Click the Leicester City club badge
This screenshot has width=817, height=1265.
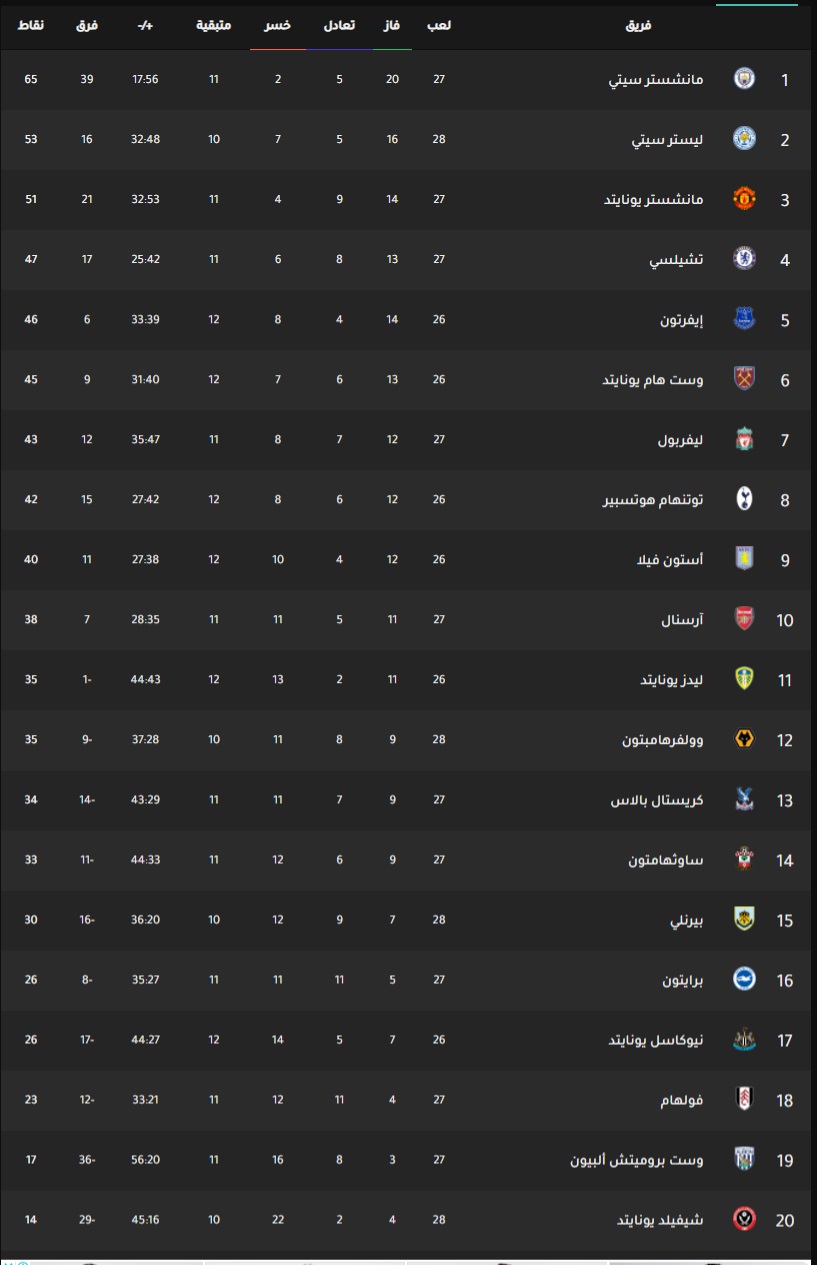[x=744, y=139]
